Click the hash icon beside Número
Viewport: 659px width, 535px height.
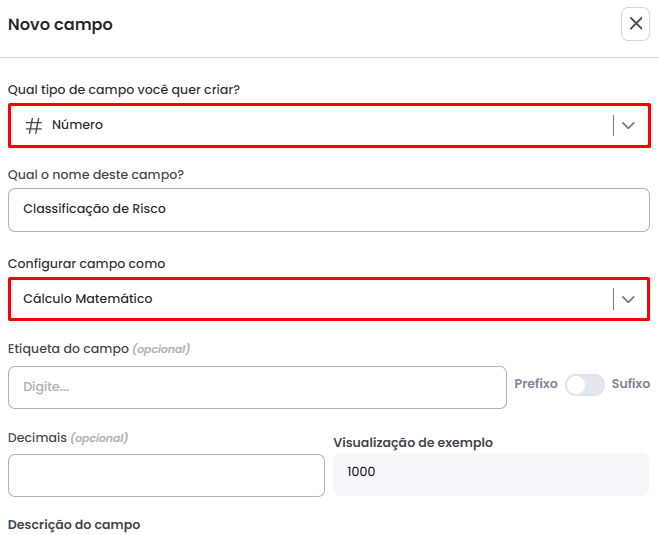pos(34,126)
